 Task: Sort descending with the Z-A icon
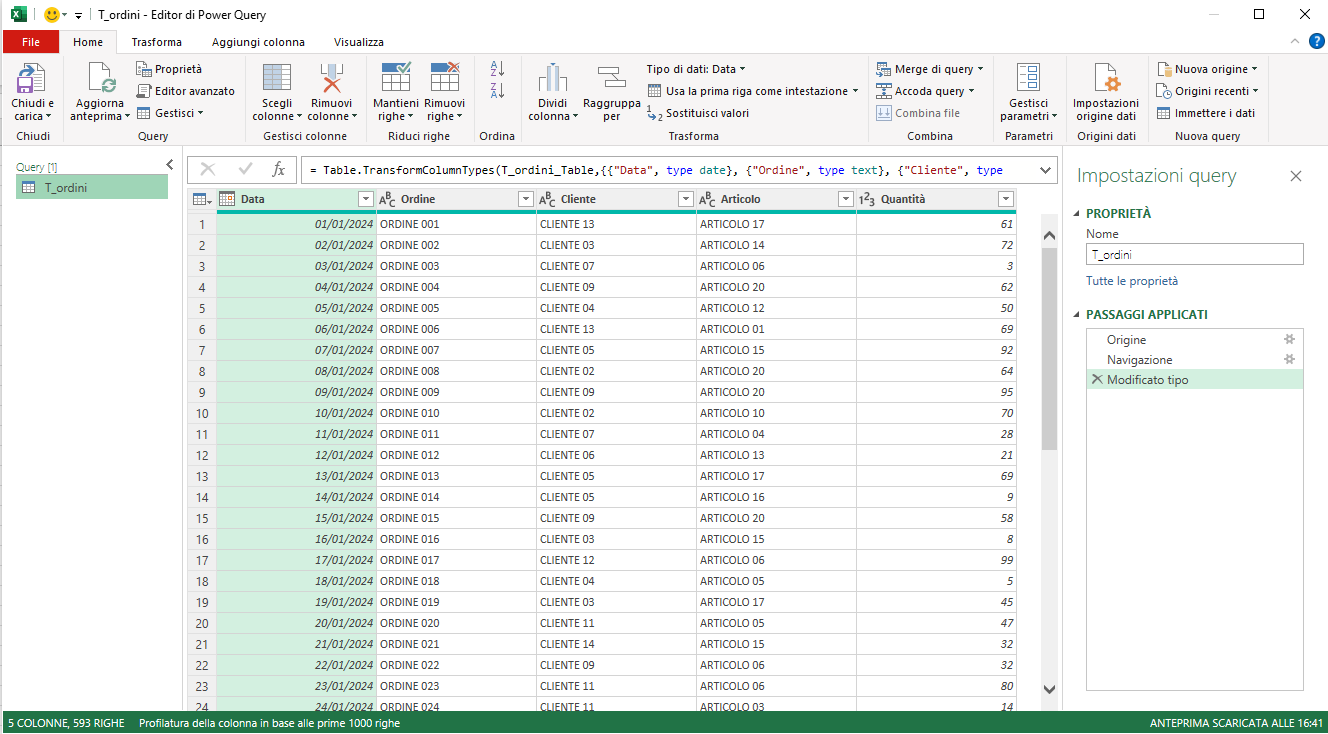(497, 91)
